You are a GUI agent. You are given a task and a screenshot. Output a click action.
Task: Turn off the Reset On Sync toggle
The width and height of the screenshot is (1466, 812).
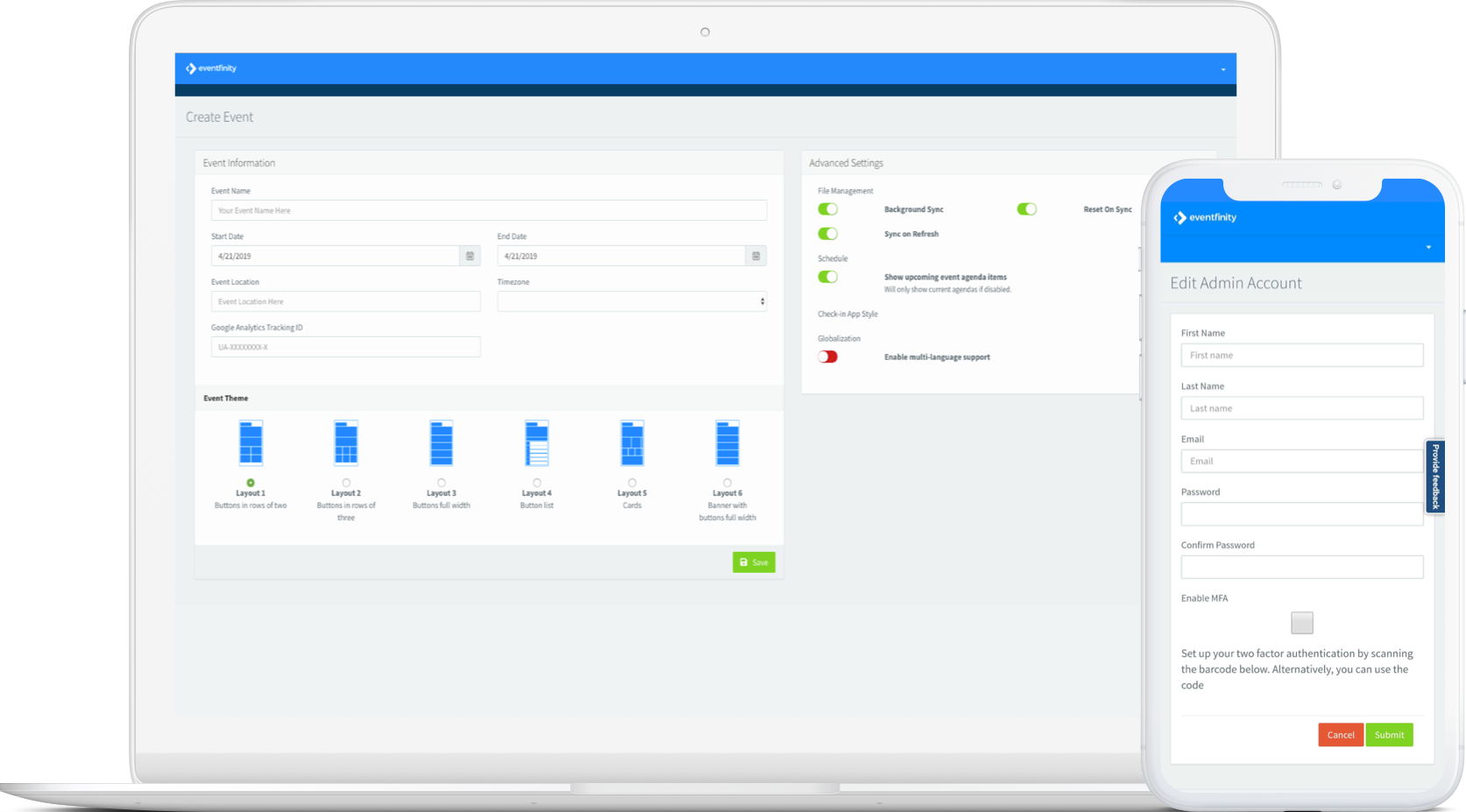(1027, 209)
